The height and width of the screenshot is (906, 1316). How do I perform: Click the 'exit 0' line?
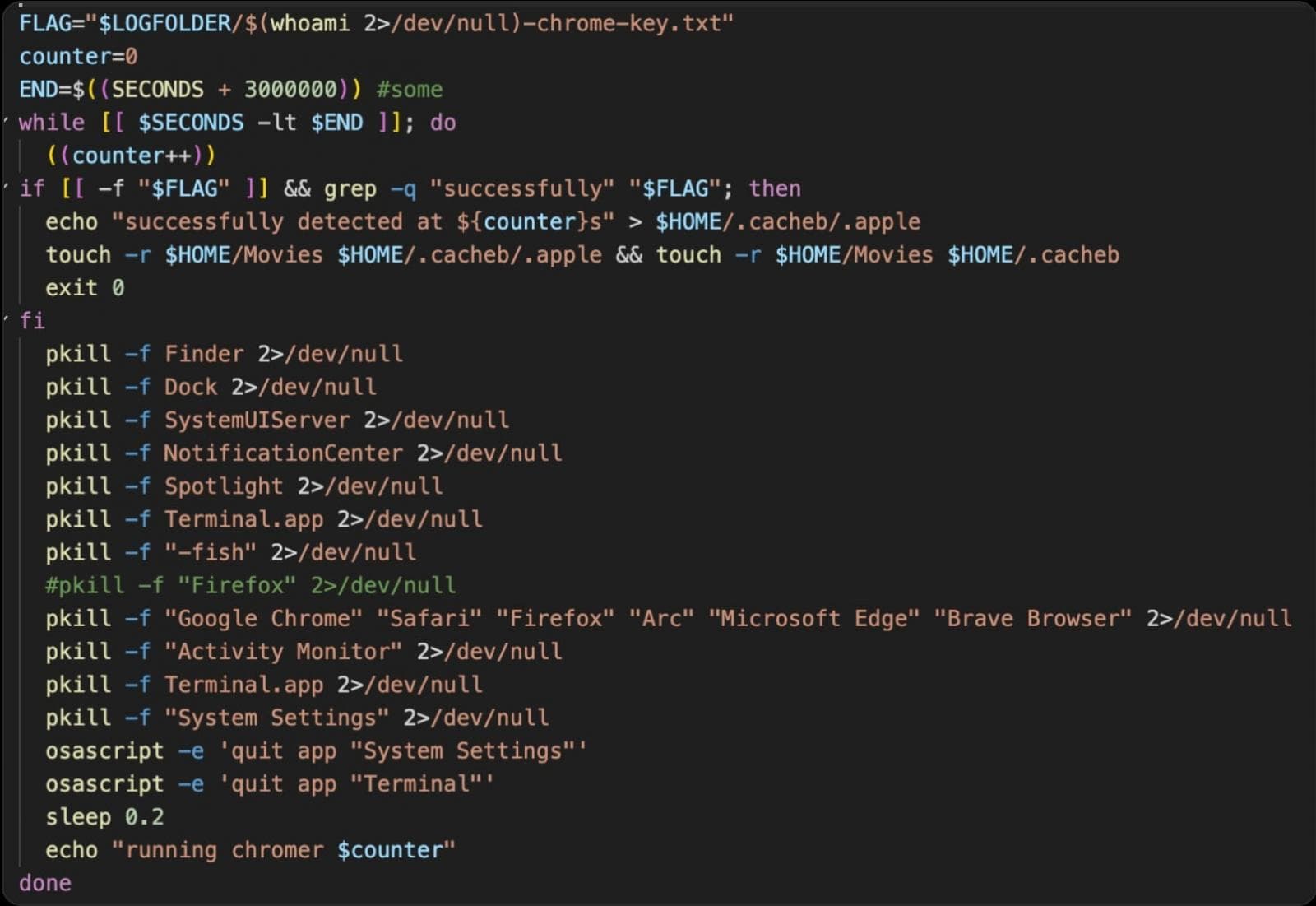tap(85, 288)
